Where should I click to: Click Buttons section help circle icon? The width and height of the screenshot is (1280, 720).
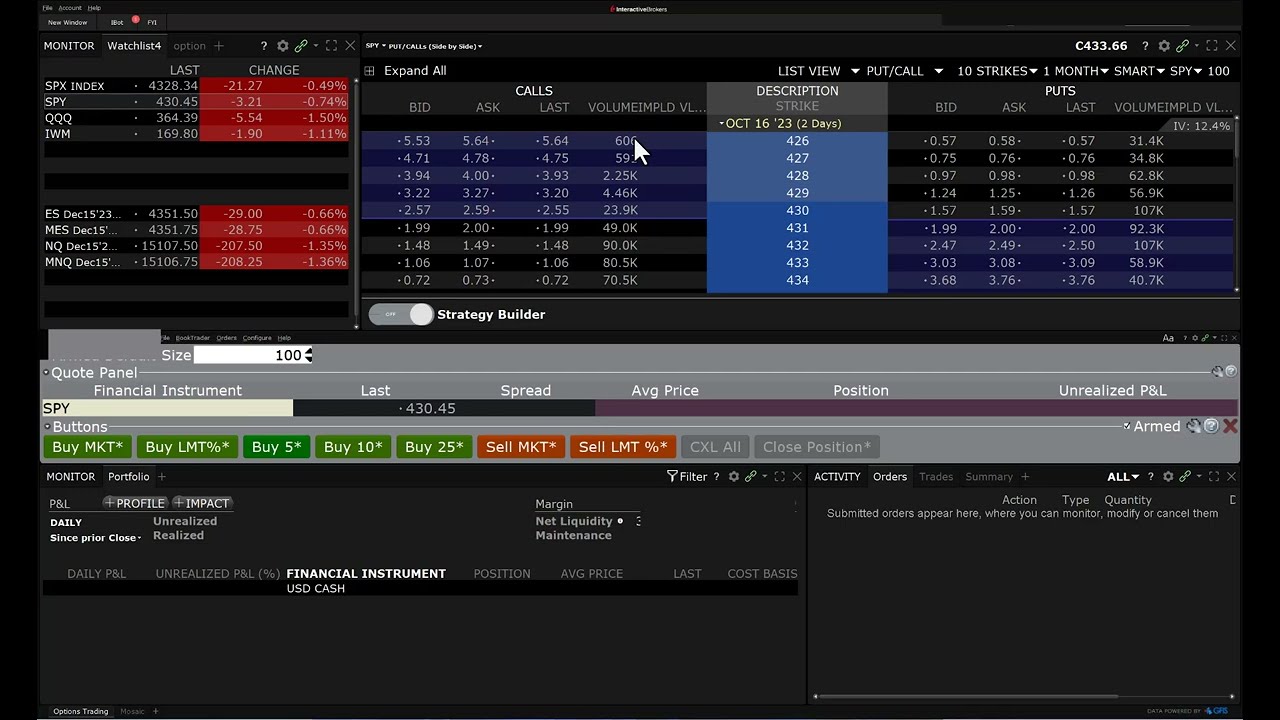[x=1211, y=426]
